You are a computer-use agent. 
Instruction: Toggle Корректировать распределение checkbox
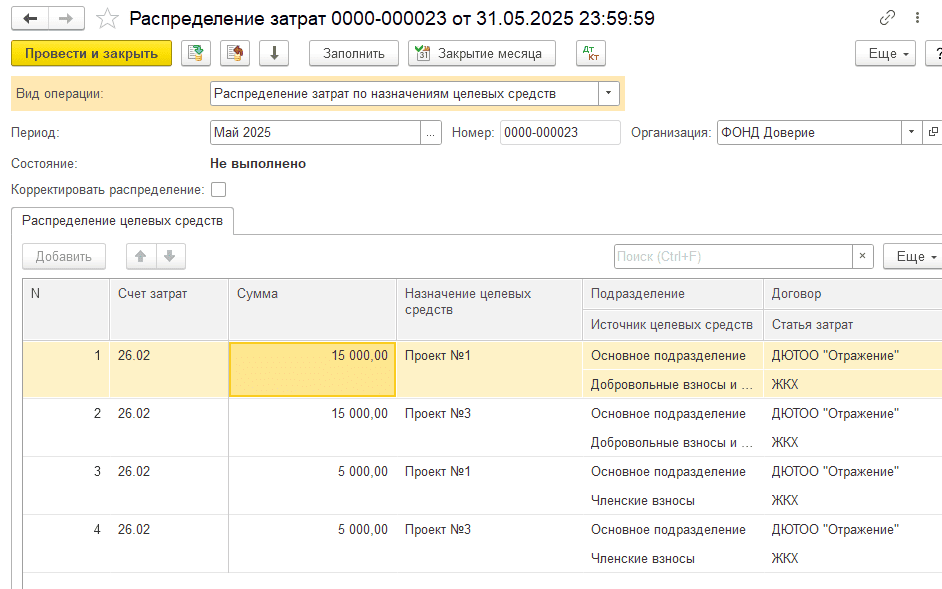[x=218, y=189]
